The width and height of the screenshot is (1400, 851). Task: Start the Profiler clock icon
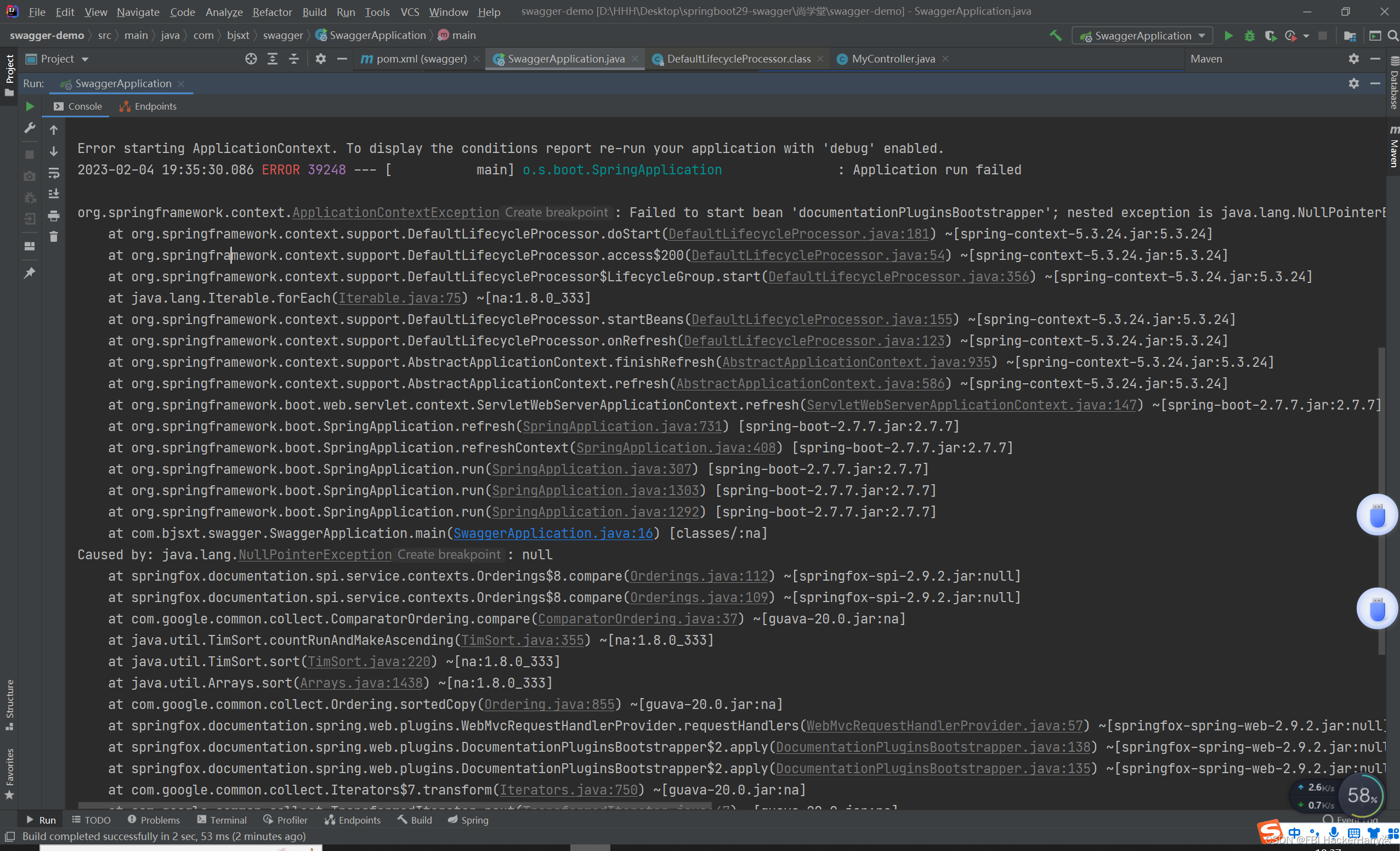[x=1291, y=35]
